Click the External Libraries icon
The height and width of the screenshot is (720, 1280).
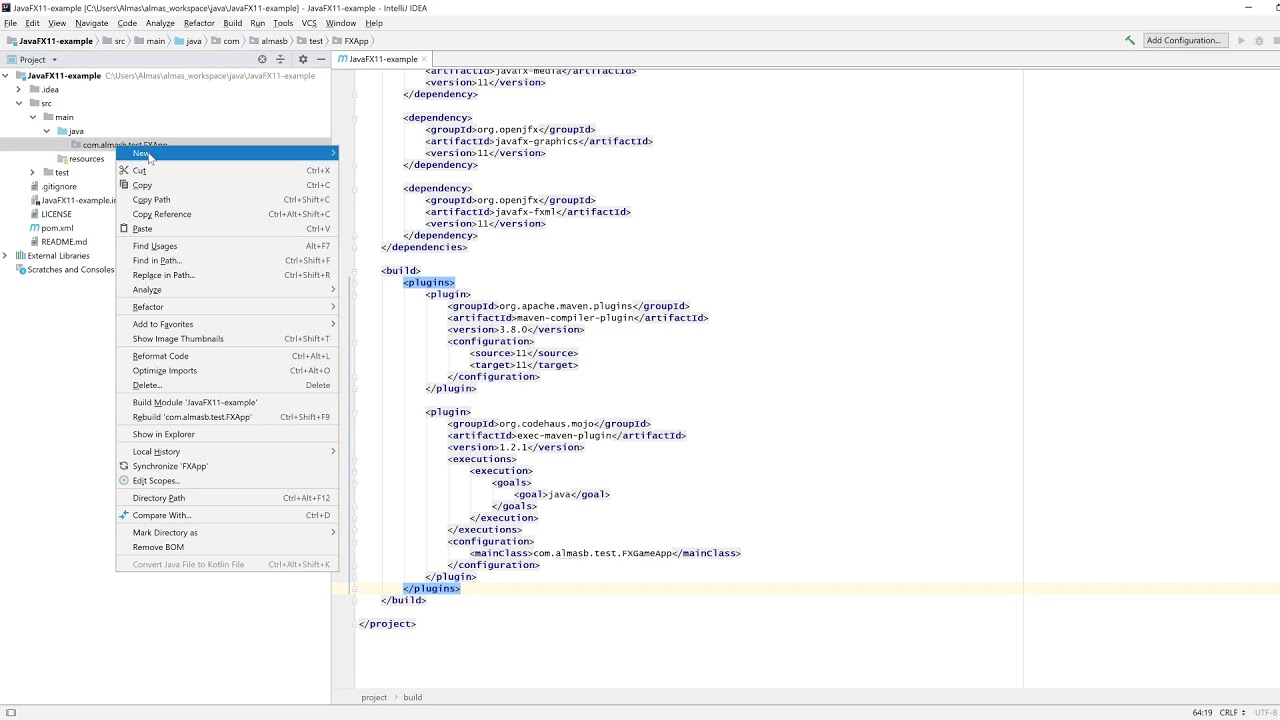click(x=20, y=256)
